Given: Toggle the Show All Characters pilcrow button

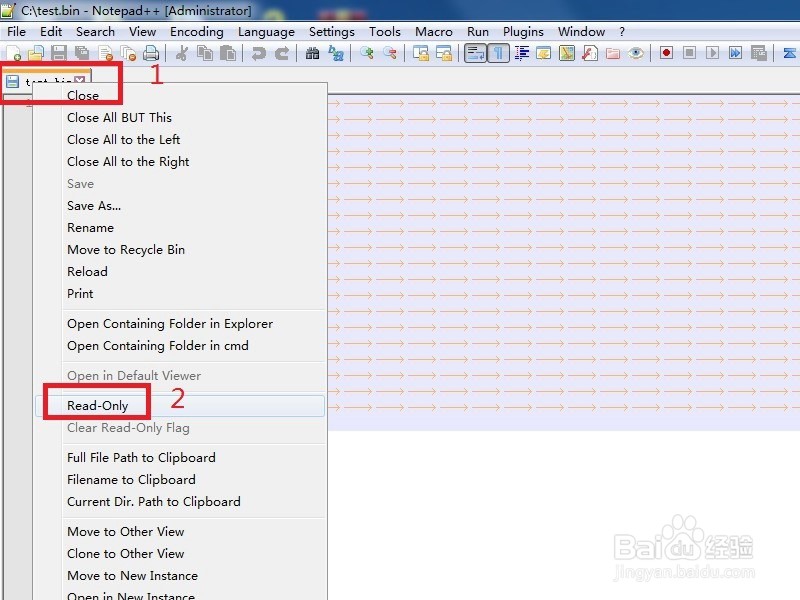Looking at the screenshot, I should pyautogui.click(x=498, y=53).
